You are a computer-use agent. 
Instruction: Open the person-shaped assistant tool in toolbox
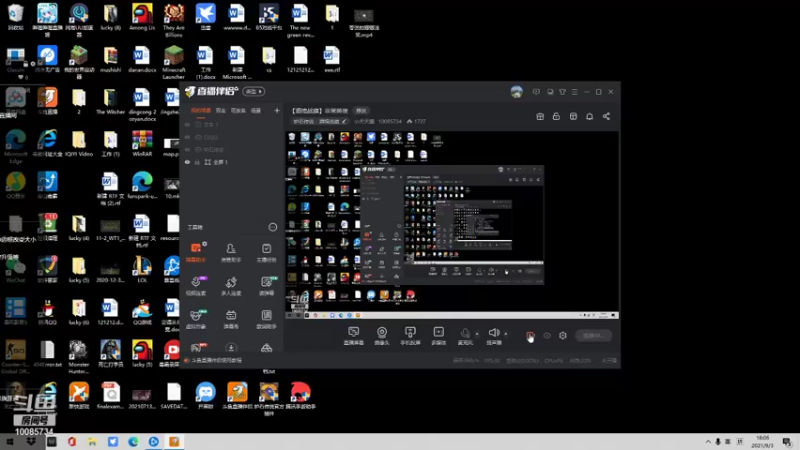pyautogui.click(x=231, y=252)
